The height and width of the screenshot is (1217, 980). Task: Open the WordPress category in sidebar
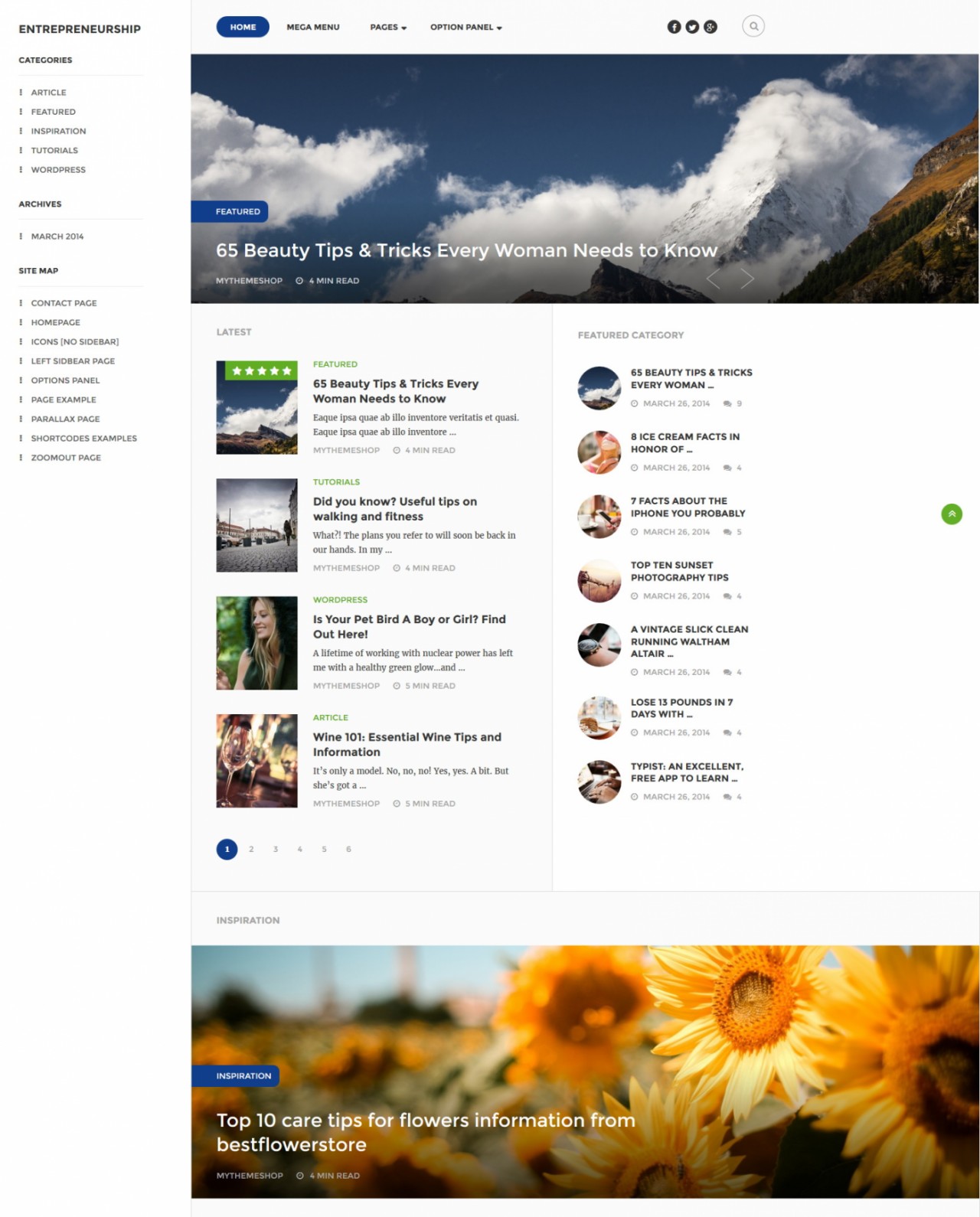58,170
